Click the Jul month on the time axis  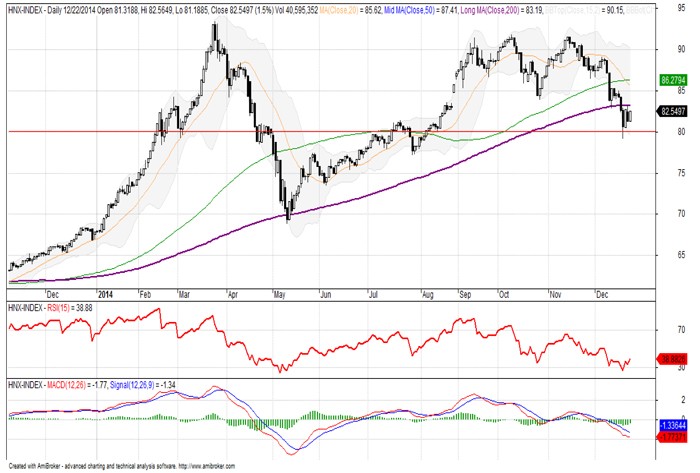pos(371,295)
